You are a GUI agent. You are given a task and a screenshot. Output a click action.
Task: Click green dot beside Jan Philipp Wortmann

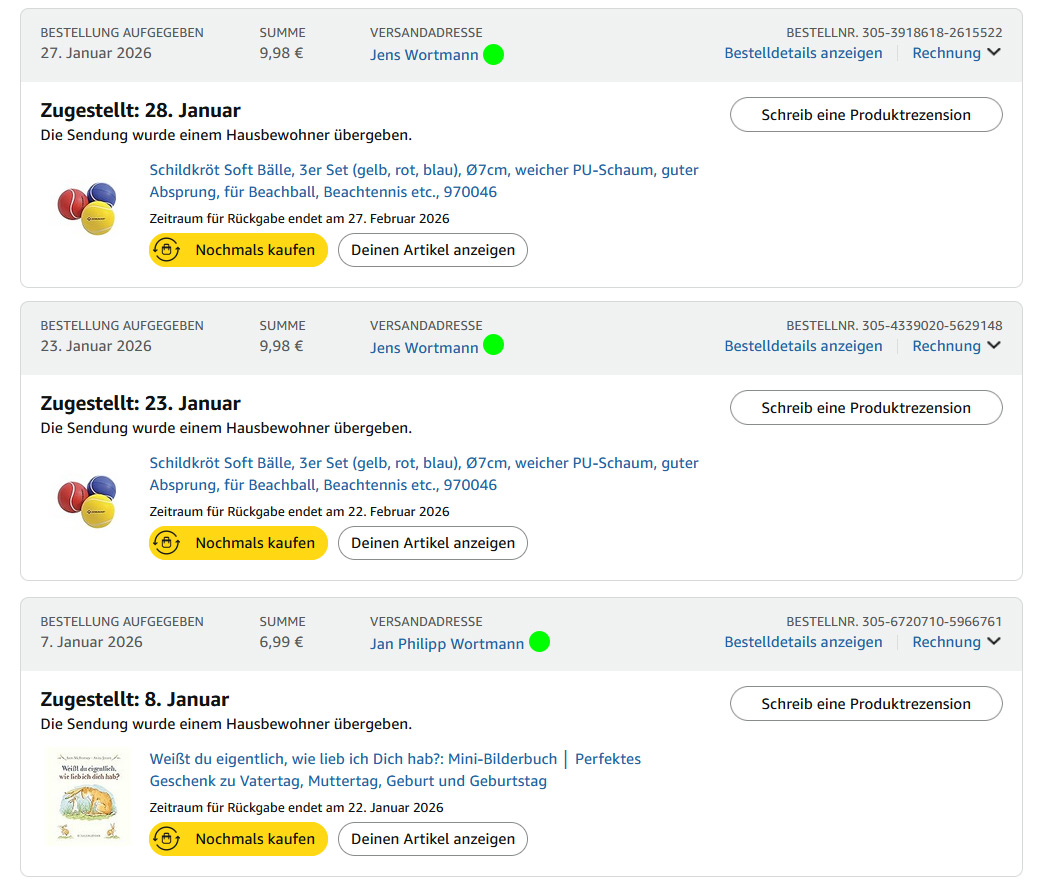point(539,642)
